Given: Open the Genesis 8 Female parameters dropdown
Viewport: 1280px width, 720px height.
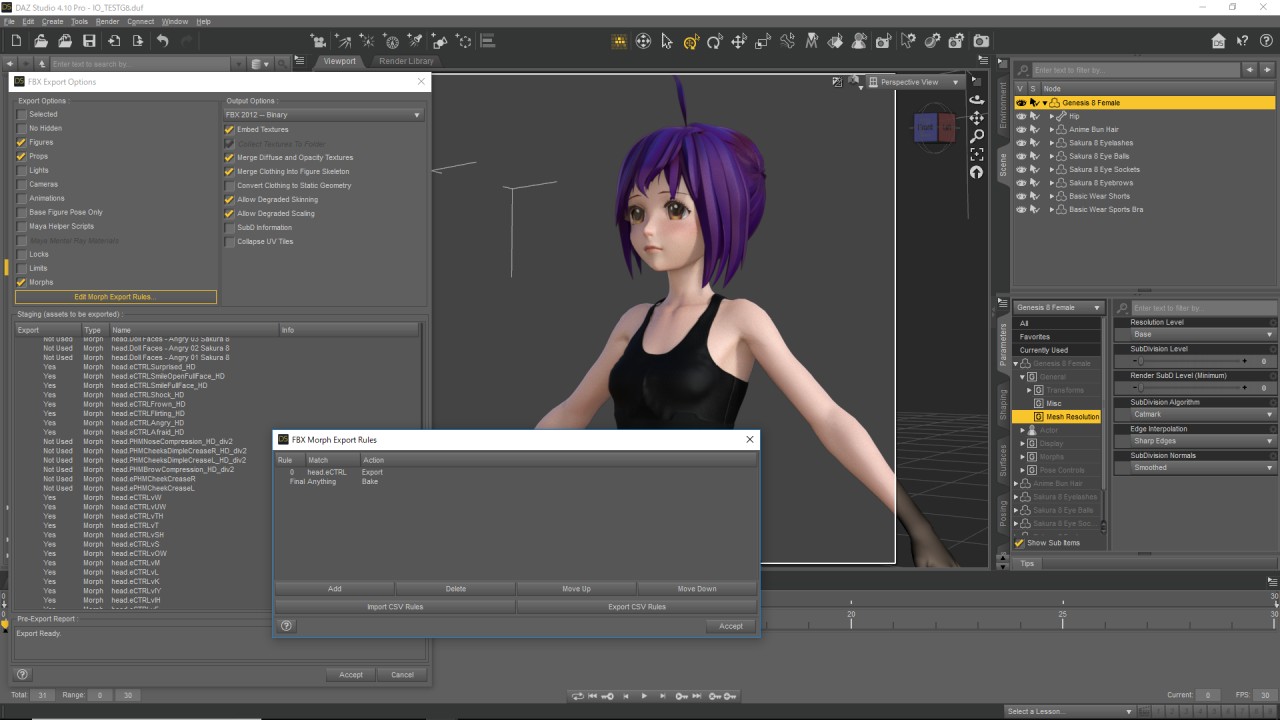Looking at the screenshot, I should pos(1058,307).
